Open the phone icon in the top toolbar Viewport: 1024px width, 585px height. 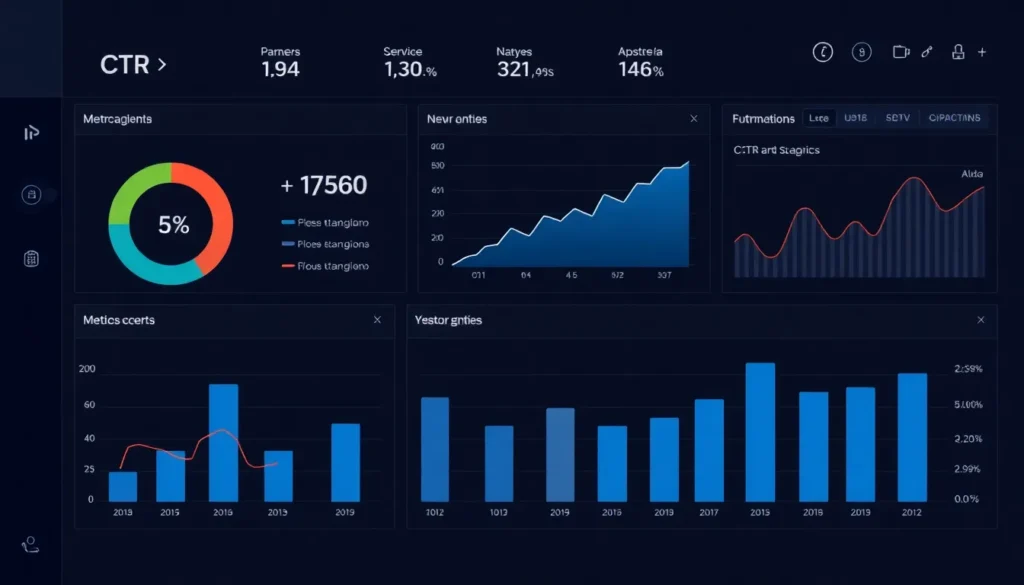[x=822, y=52]
